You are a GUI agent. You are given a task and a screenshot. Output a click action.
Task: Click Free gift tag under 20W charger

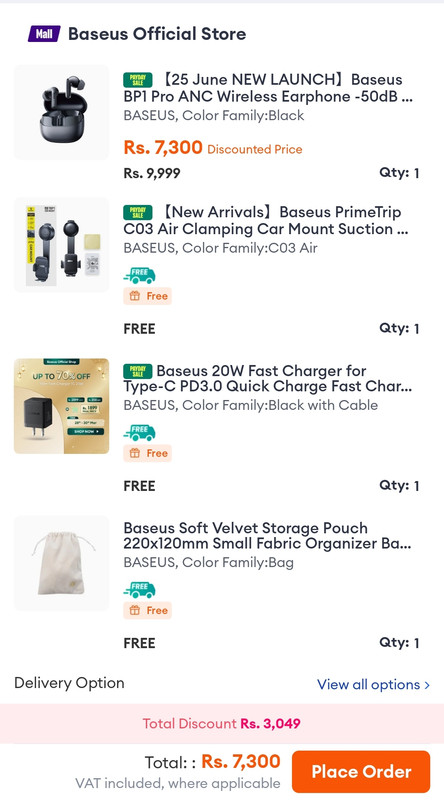pos(147,453)
